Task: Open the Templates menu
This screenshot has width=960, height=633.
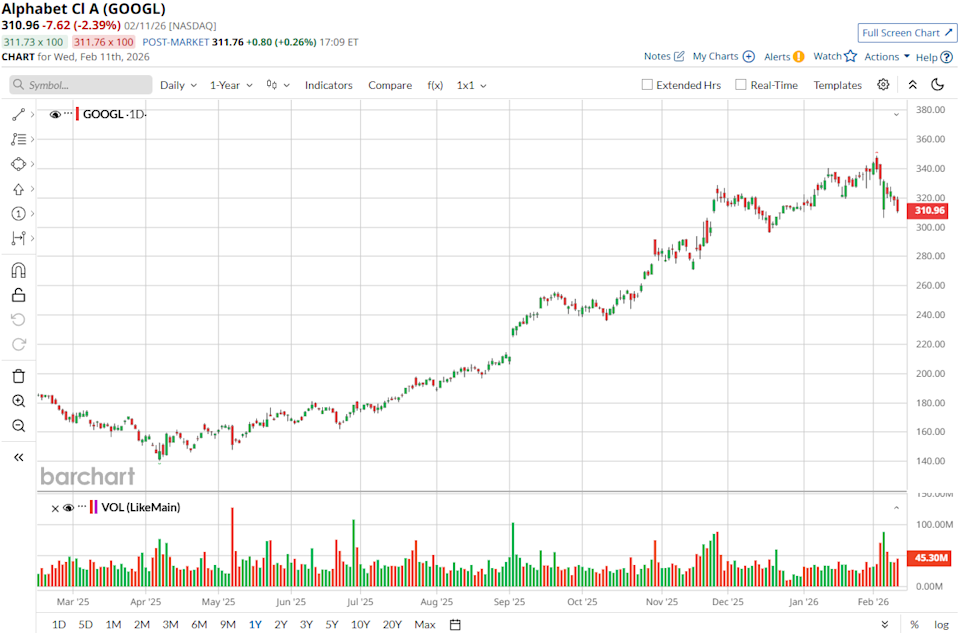Action: (x=837, y=85)
